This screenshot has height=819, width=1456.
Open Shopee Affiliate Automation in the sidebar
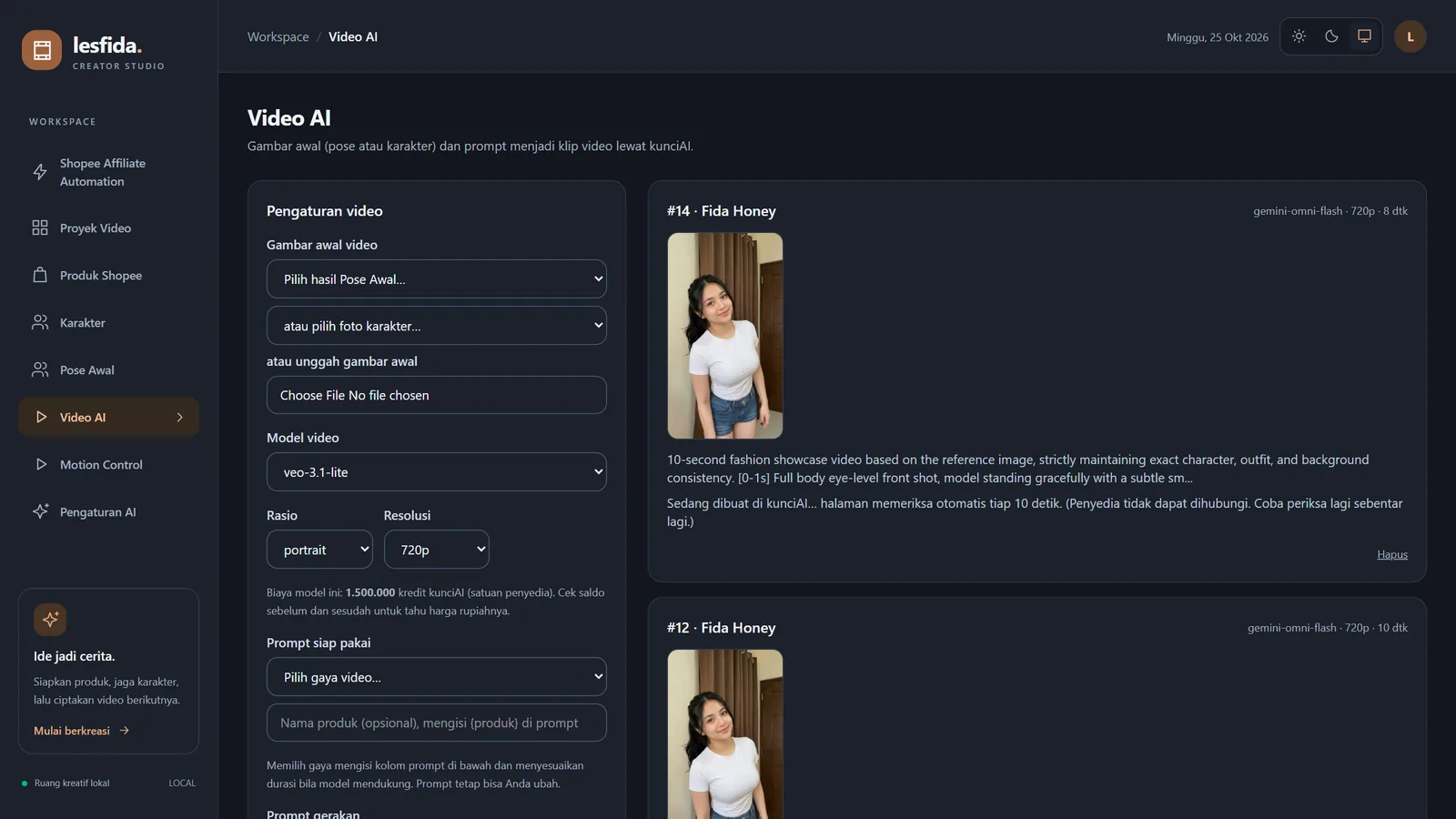109,172
